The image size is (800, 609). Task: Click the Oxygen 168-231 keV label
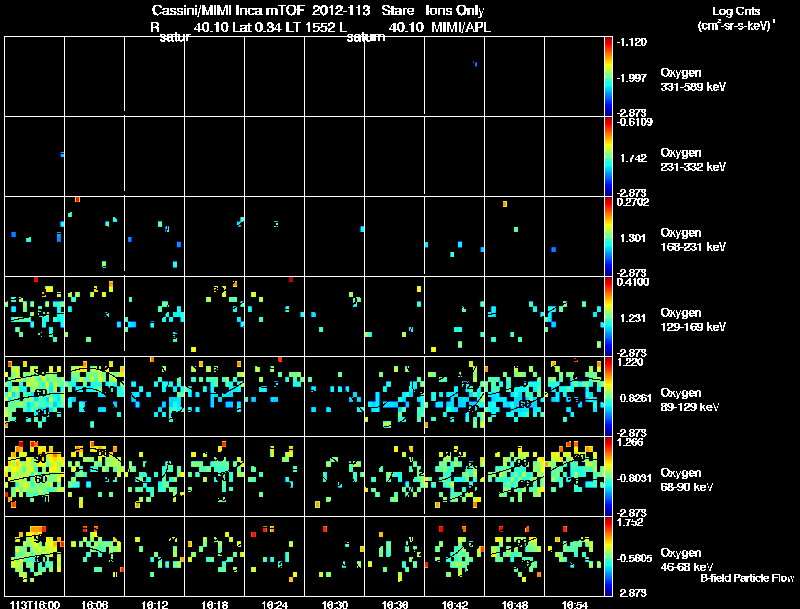pyautogui.click(x=693, y=240)
